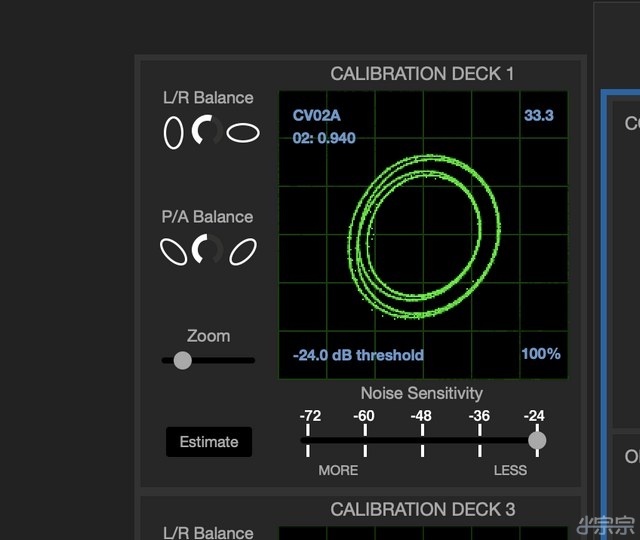Click the 33.3 speed readout in the scope
Screen dimensions: 640x540
(x=538, y=116)
